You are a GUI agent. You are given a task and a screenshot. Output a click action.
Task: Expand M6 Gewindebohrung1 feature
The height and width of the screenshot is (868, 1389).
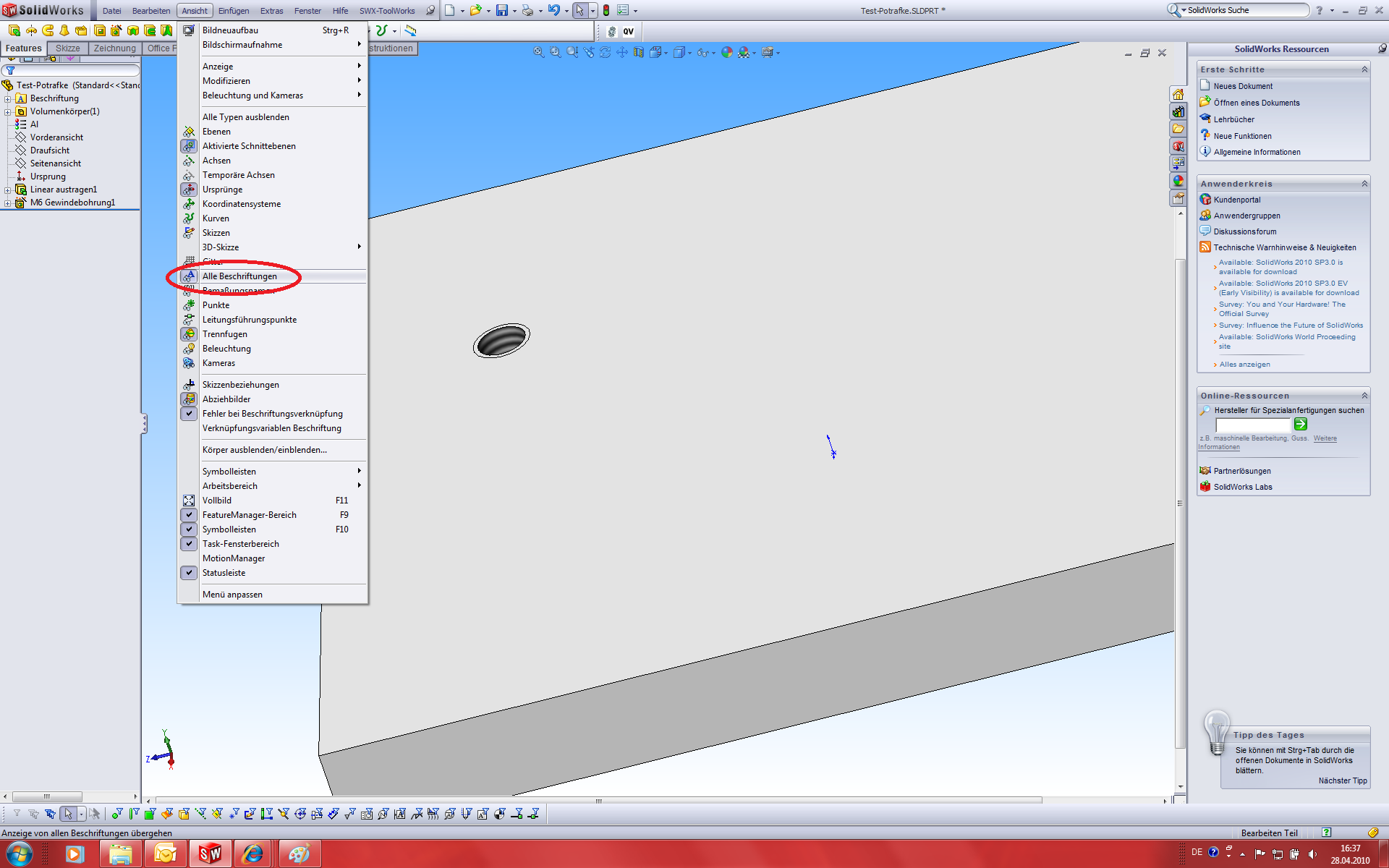(7, 203)
